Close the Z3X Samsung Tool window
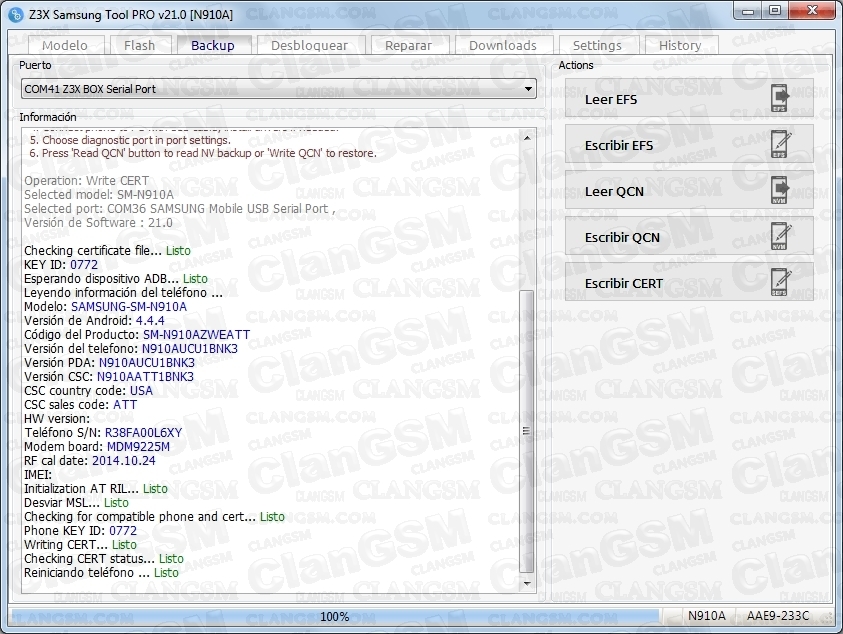 (x=812, y=11)
